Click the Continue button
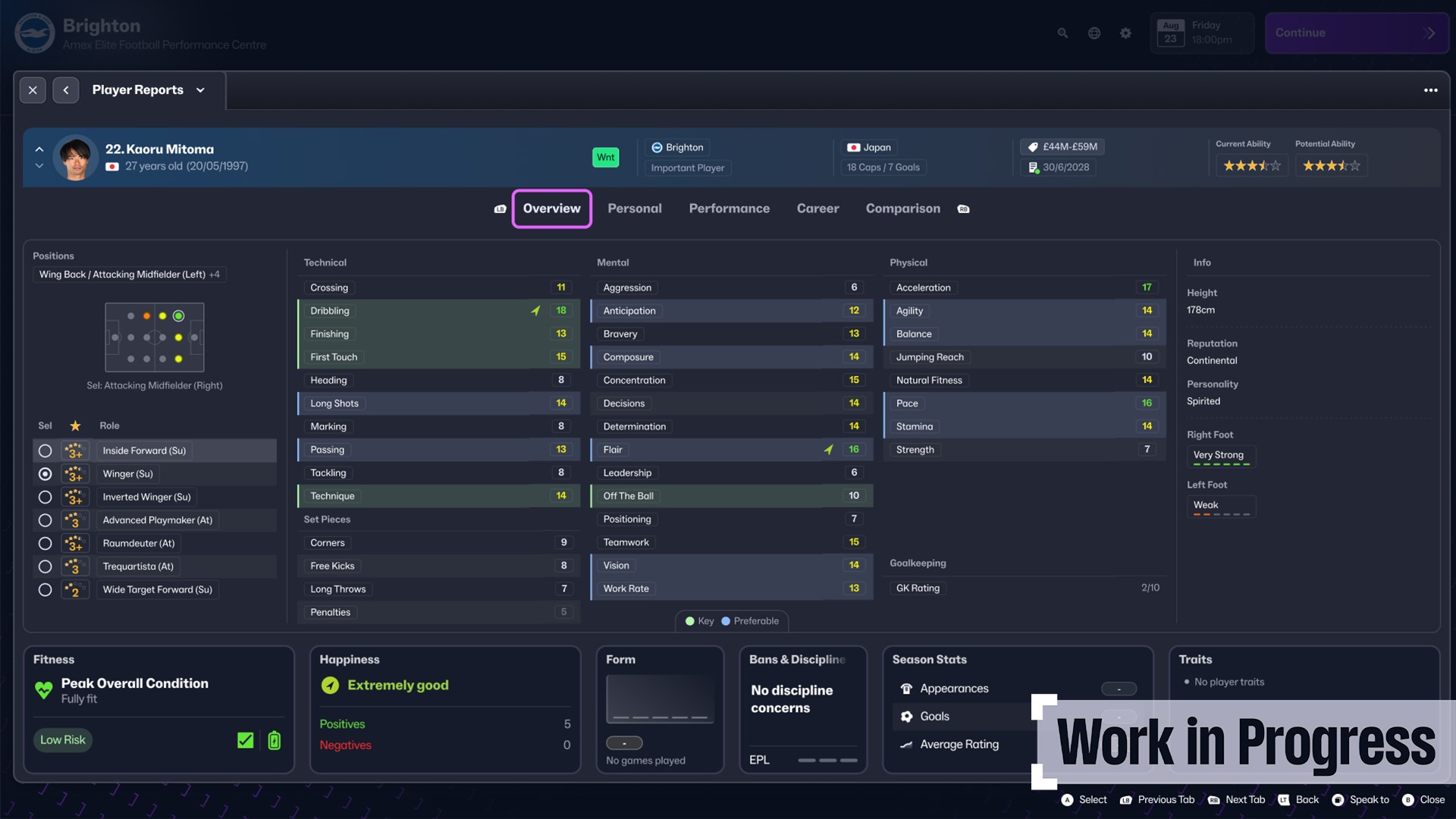 point(1357,33)
